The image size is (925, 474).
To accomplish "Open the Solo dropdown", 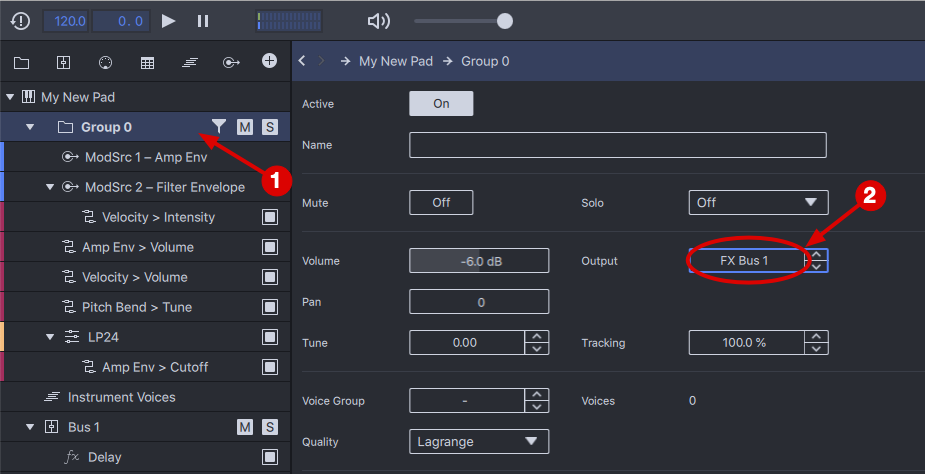I will 758,202.
